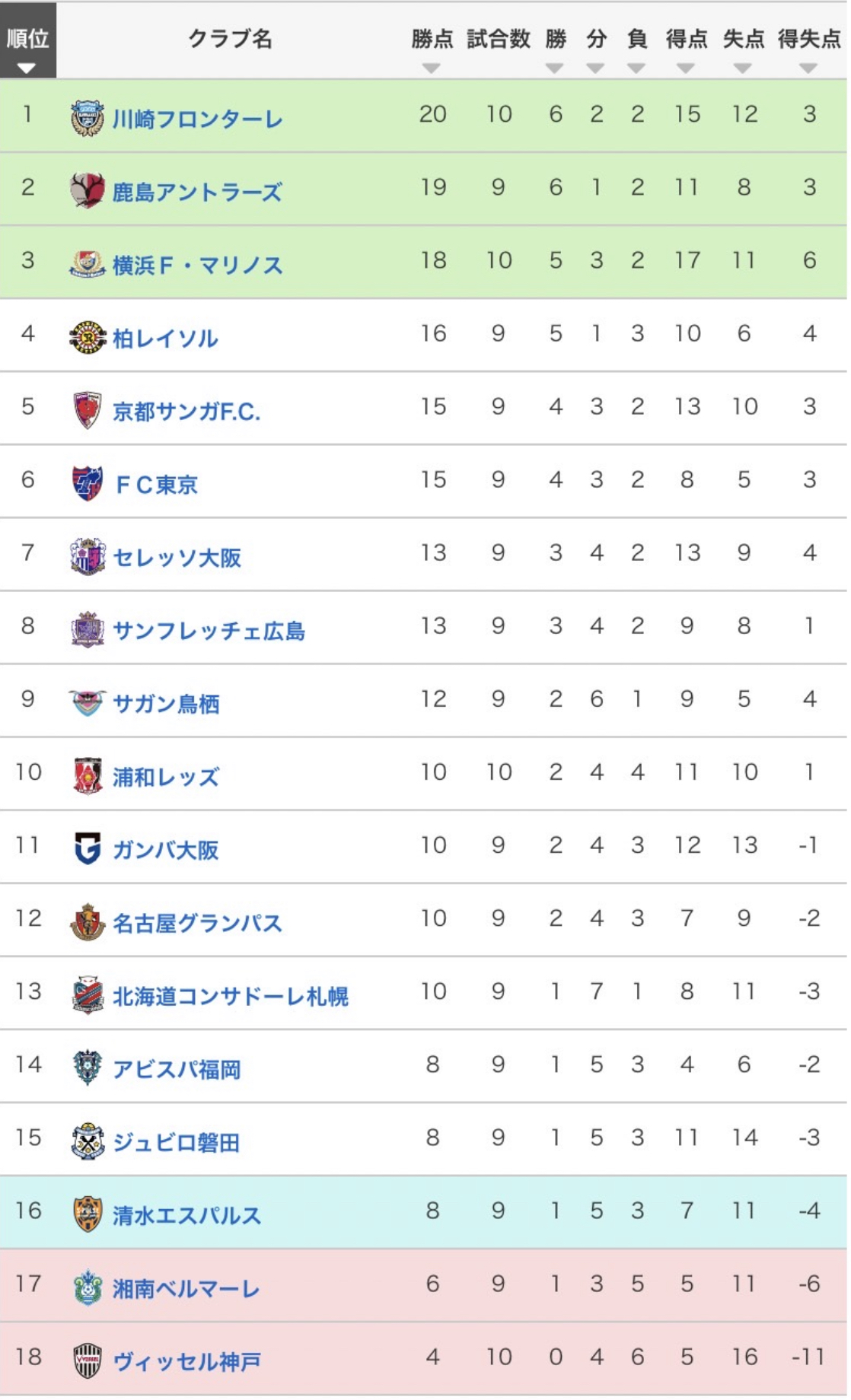Sort table by 勝点 column arrow
The width and height of the screenshot is (851, 1400).
pyautogui.click(x=432, y=68)
